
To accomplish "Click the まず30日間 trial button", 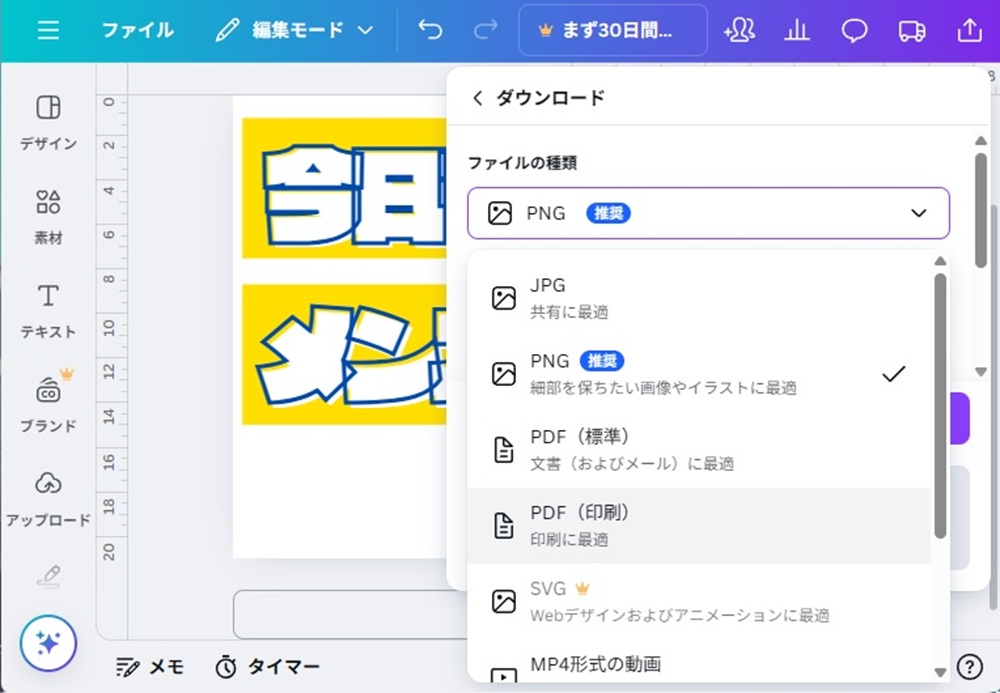I will [x=613, y=30].
